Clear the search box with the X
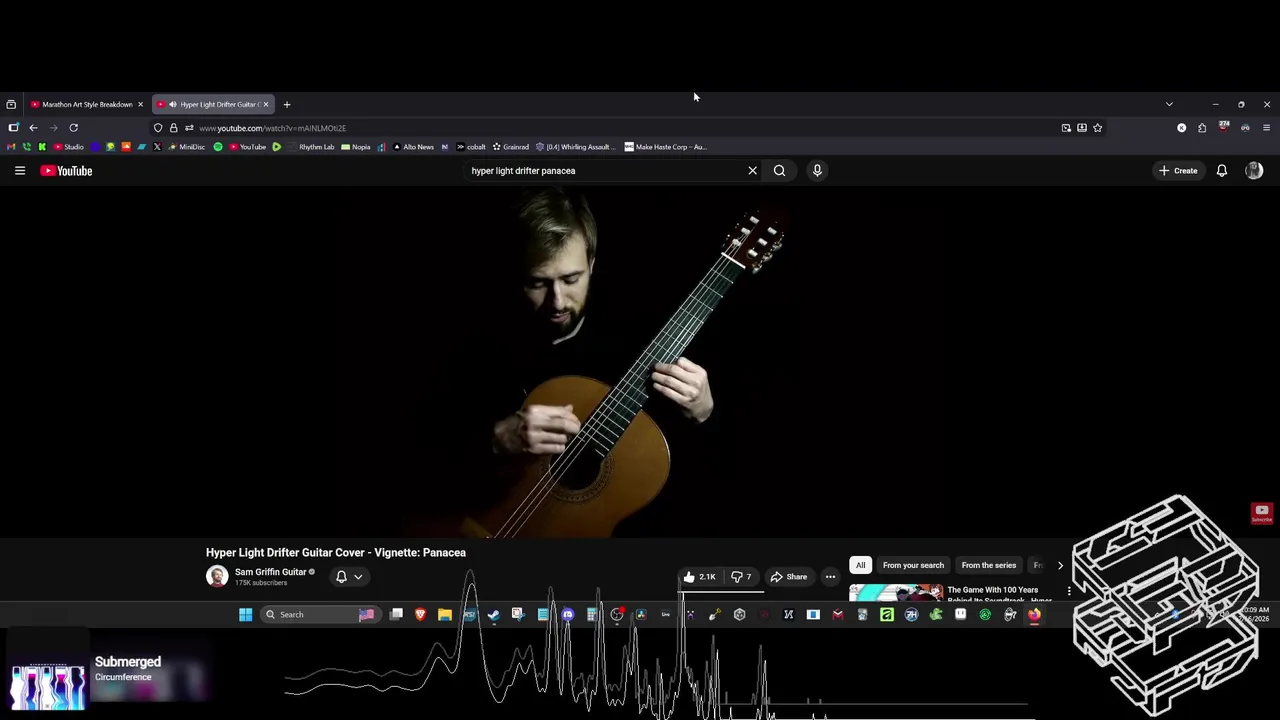The image size is (1280, 720). tap(753, 171)
